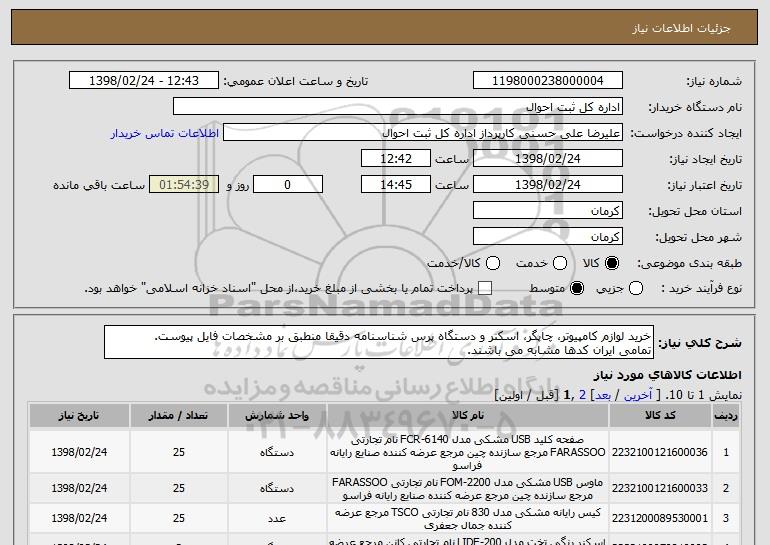
Task: Select product code 2231200089530001
Action: 660,518
